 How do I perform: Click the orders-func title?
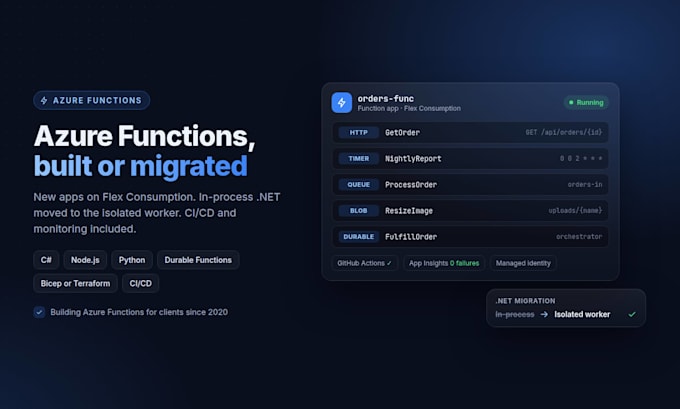tap(386, 98)
